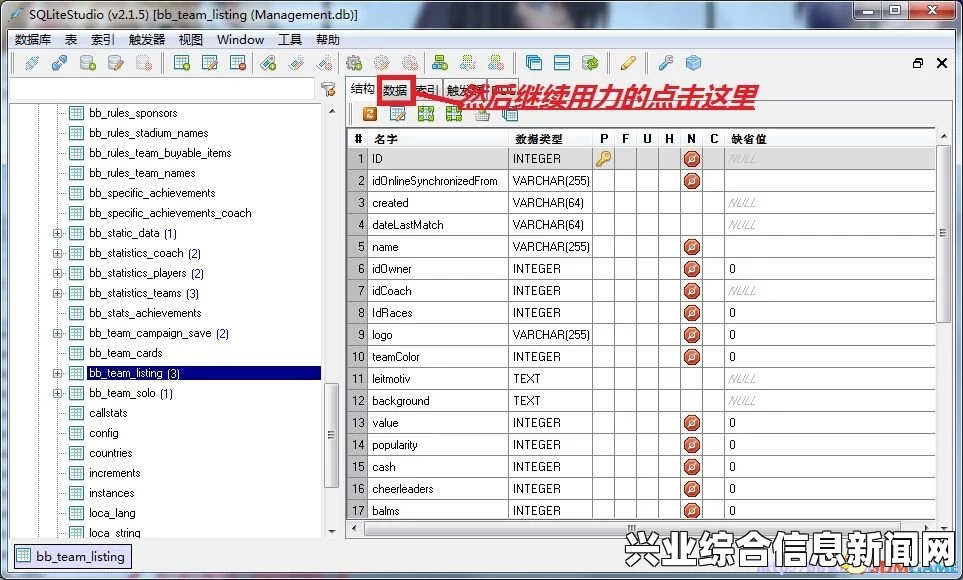Click the tree panel's scroll-down arrow

332,531
